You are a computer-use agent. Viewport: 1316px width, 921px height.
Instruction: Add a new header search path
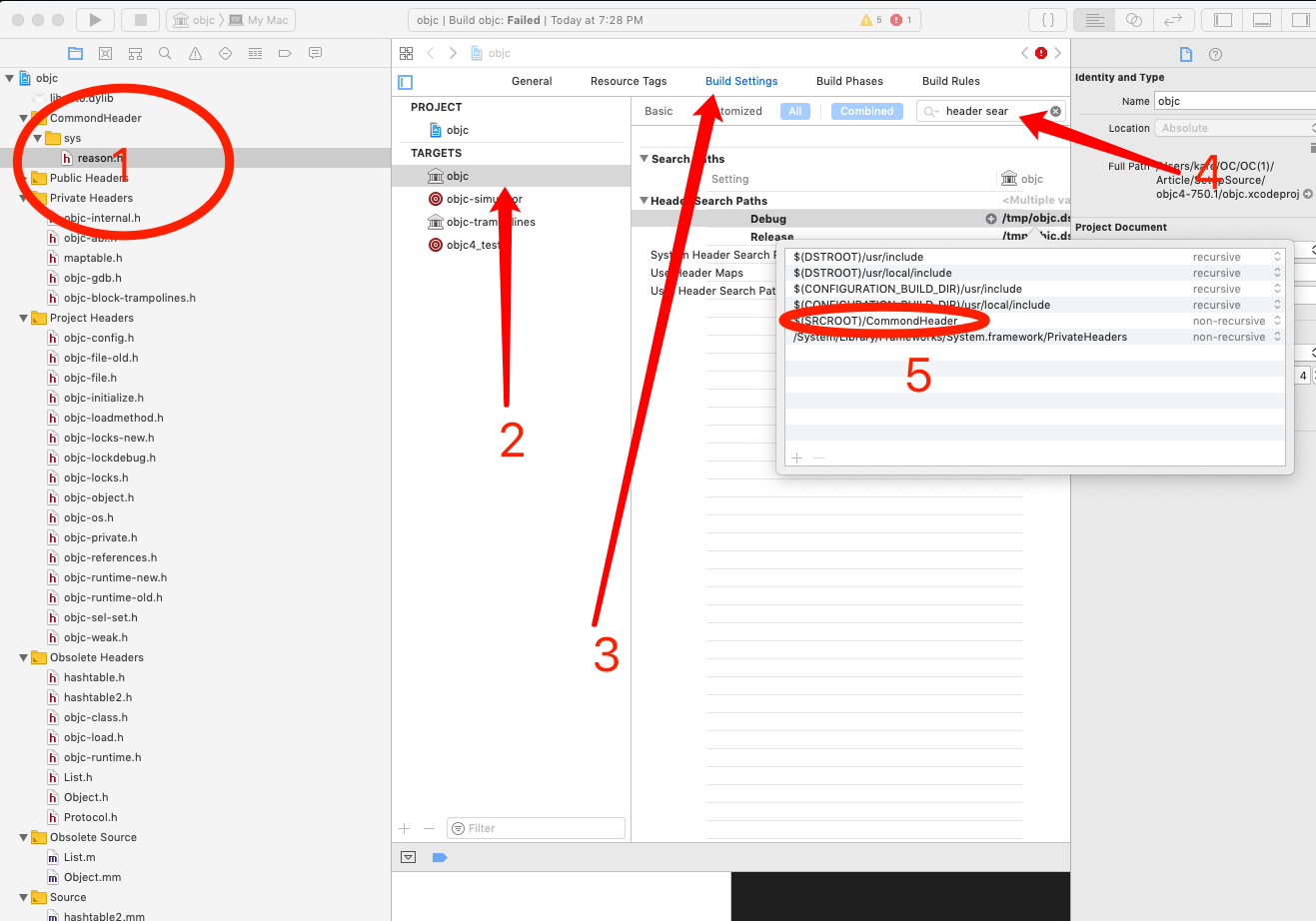[x=797, y=458]
